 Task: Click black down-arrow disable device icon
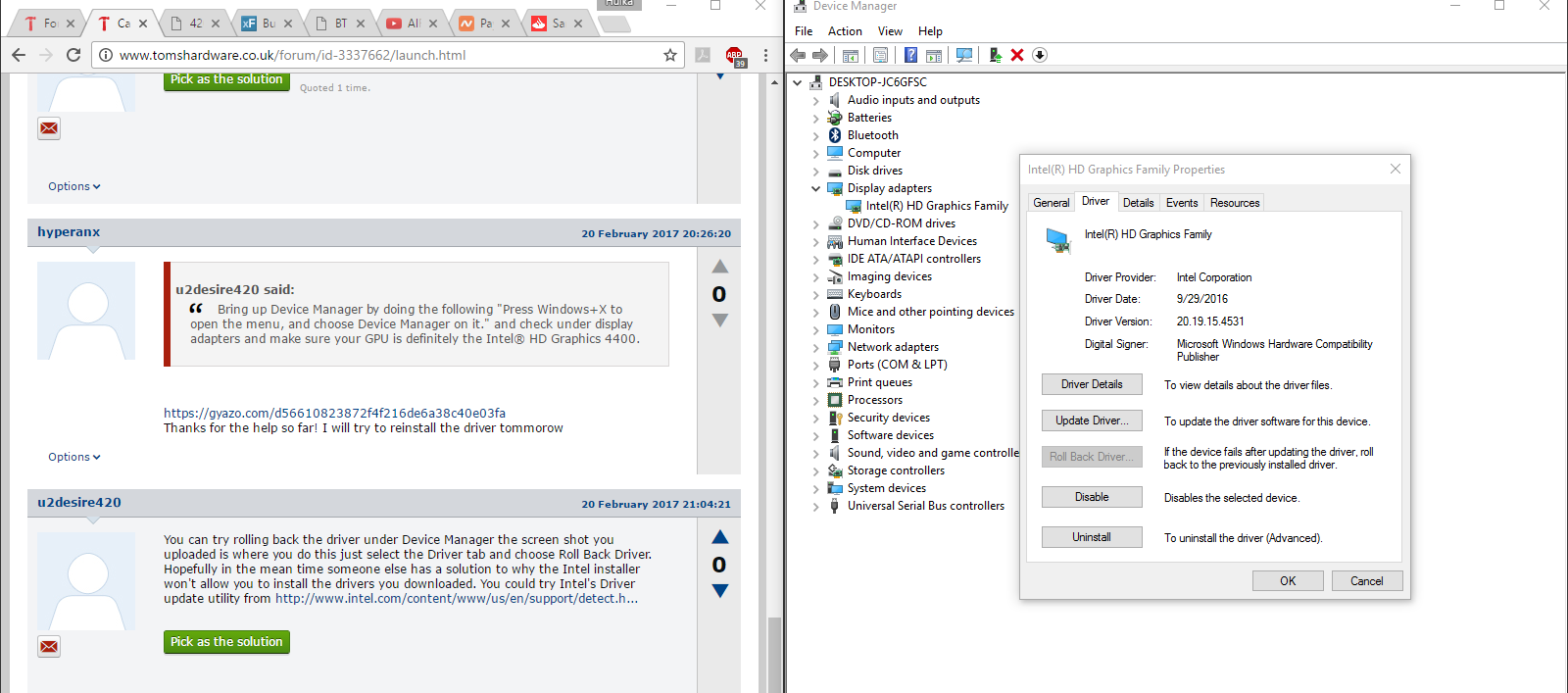click(1040, 55)
